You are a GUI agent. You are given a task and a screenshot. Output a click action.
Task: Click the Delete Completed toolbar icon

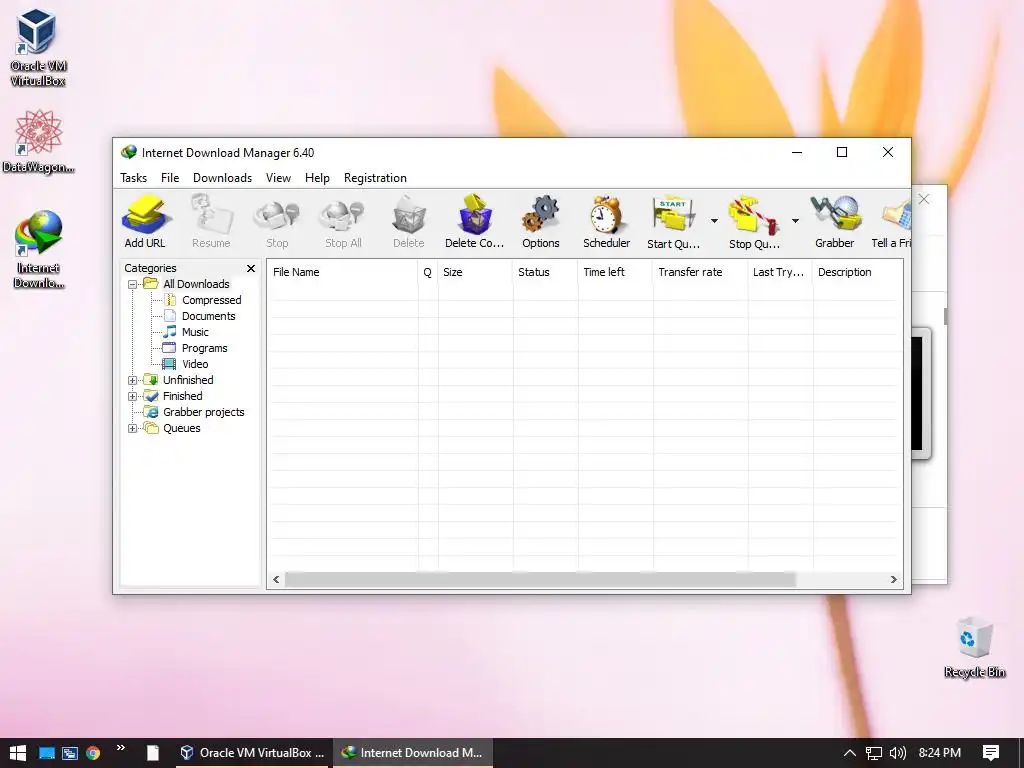pos(475,222)
